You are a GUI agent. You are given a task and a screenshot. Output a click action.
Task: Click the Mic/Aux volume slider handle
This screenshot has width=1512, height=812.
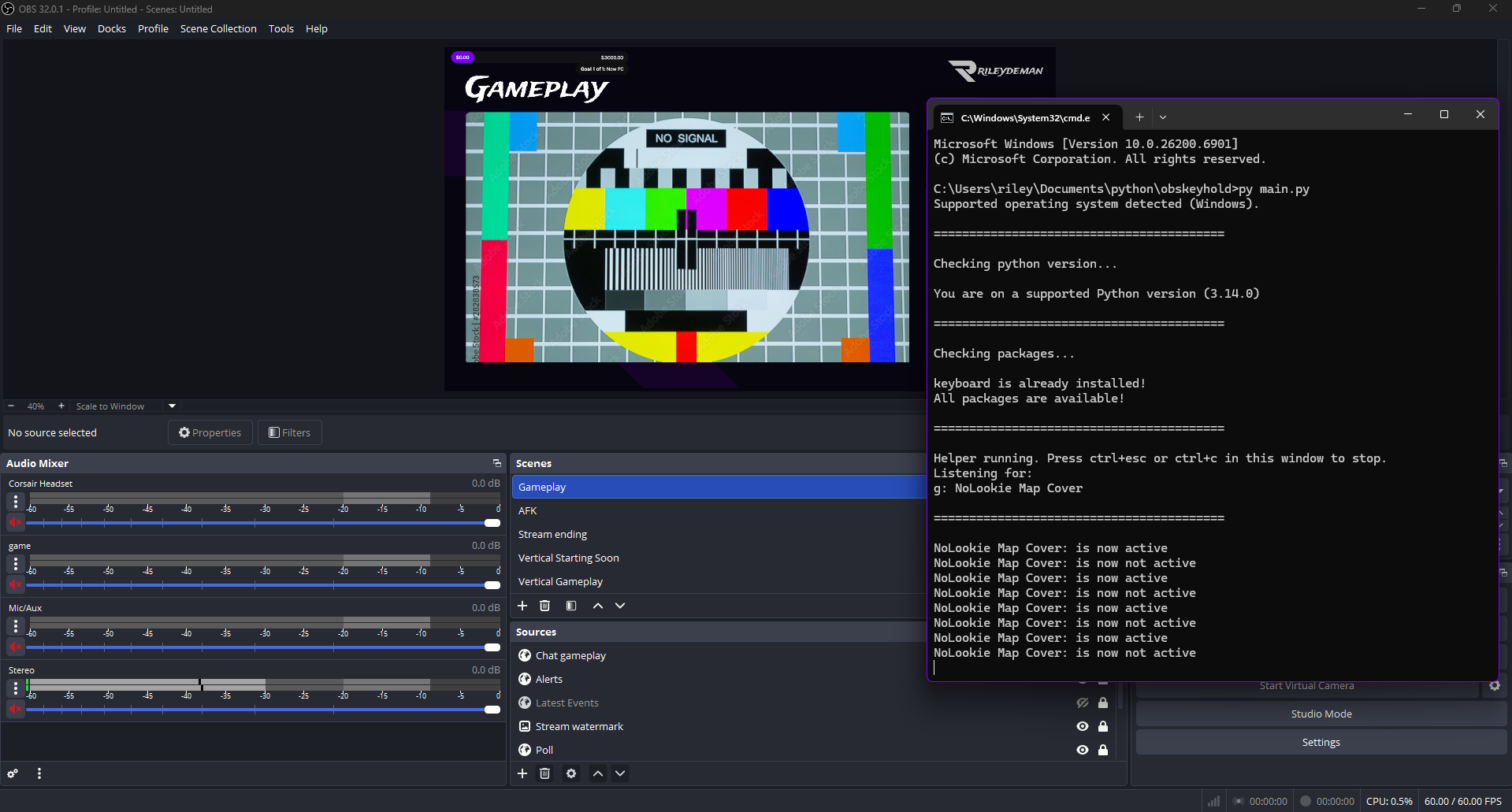[x=492, y=647]
